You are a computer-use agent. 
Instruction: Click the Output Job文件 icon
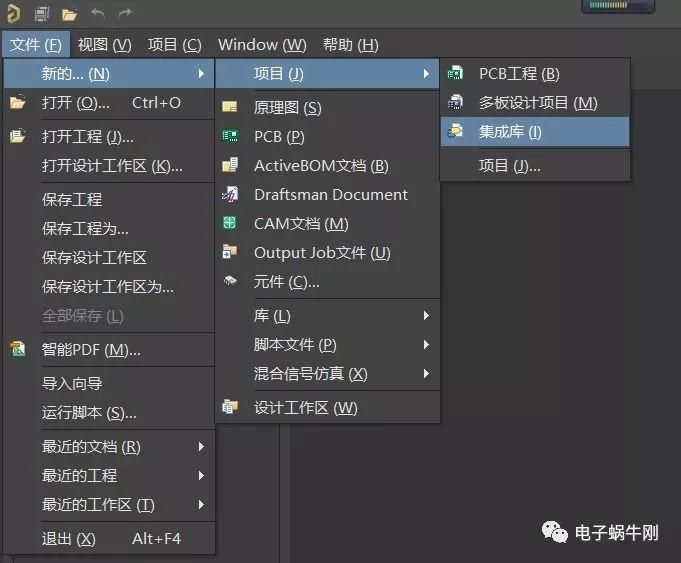(229, 252)
